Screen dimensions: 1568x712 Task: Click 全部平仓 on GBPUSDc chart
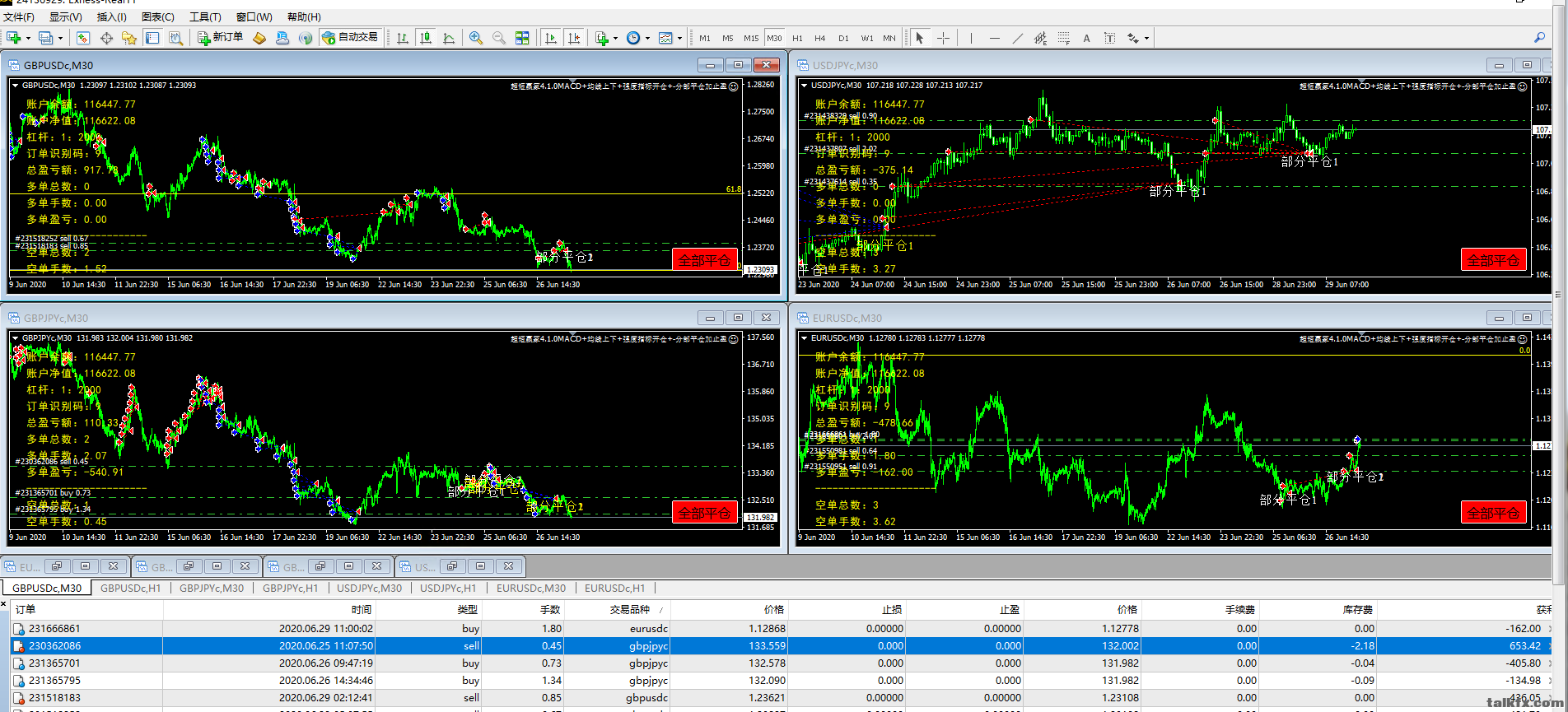point(705,260)
